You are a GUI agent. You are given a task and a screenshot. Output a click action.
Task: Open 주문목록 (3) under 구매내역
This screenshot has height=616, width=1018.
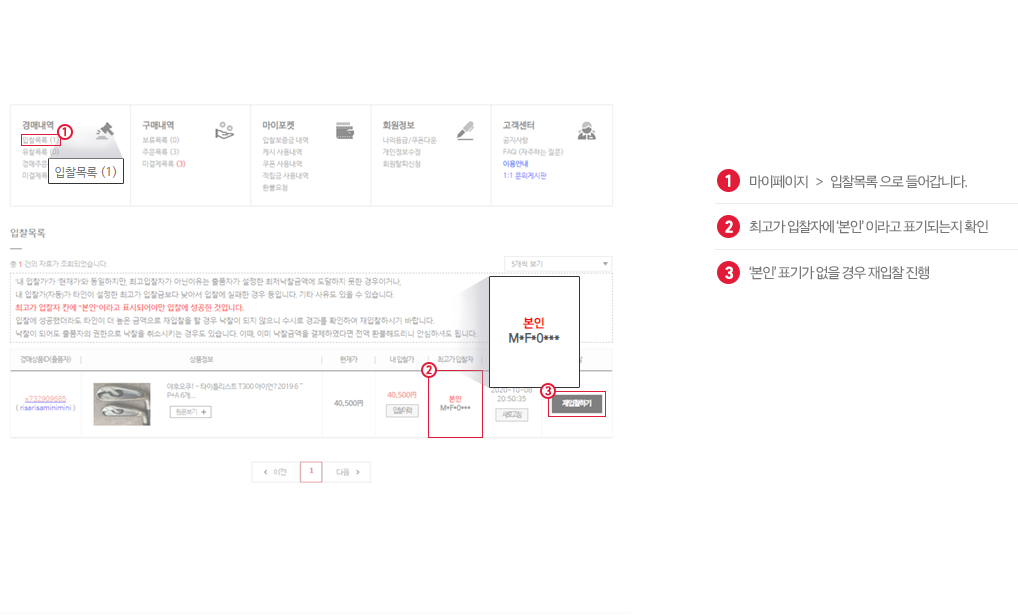tap(160, 152)
